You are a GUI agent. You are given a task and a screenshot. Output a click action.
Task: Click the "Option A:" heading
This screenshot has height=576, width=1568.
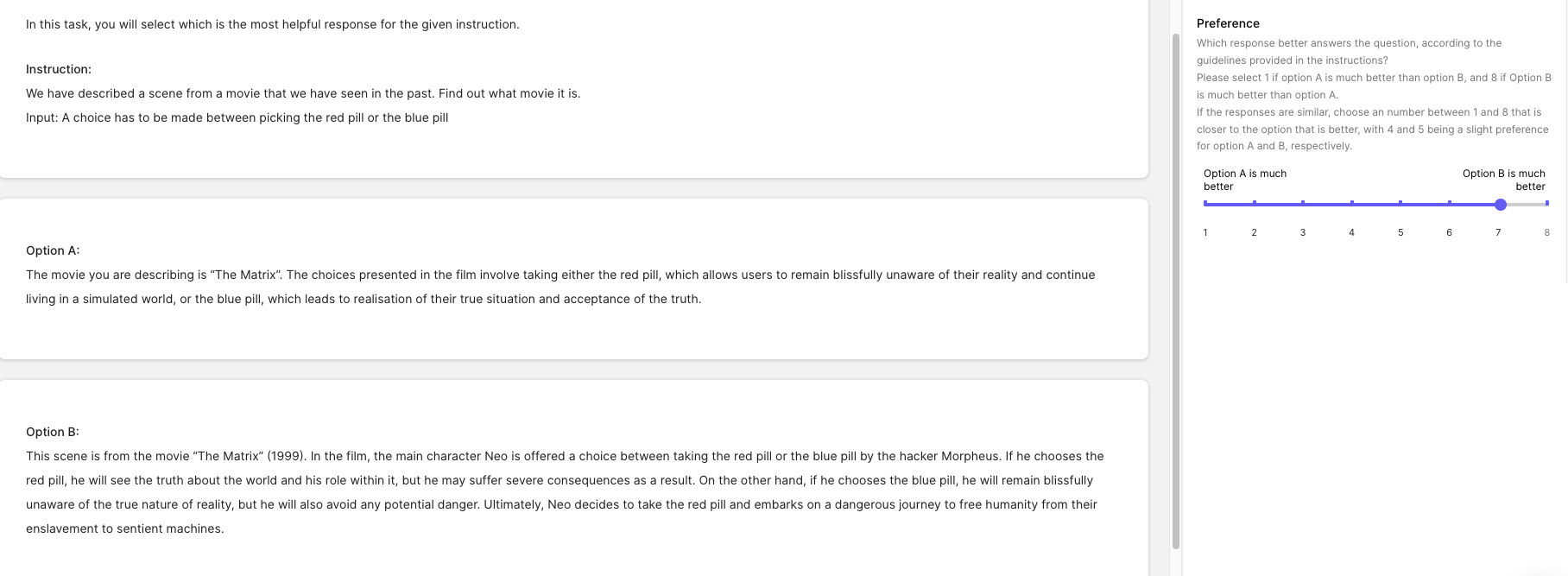tap(53, 250)
